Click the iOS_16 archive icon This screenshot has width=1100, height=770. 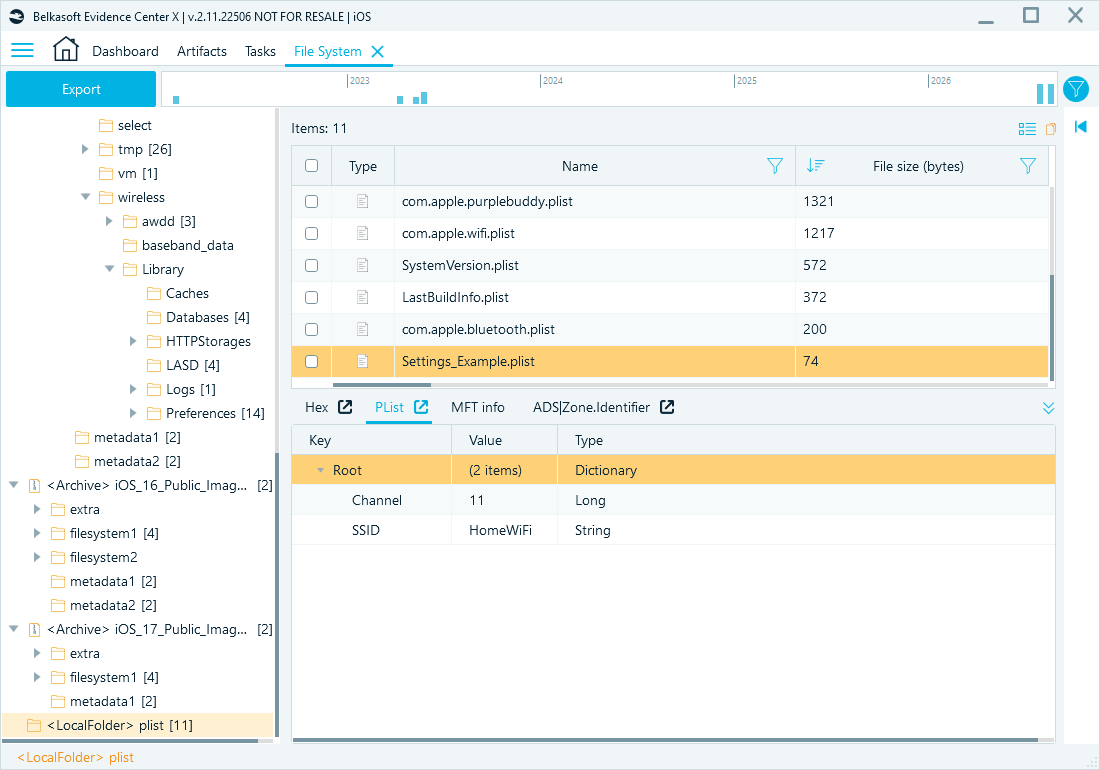pos(34,485)
